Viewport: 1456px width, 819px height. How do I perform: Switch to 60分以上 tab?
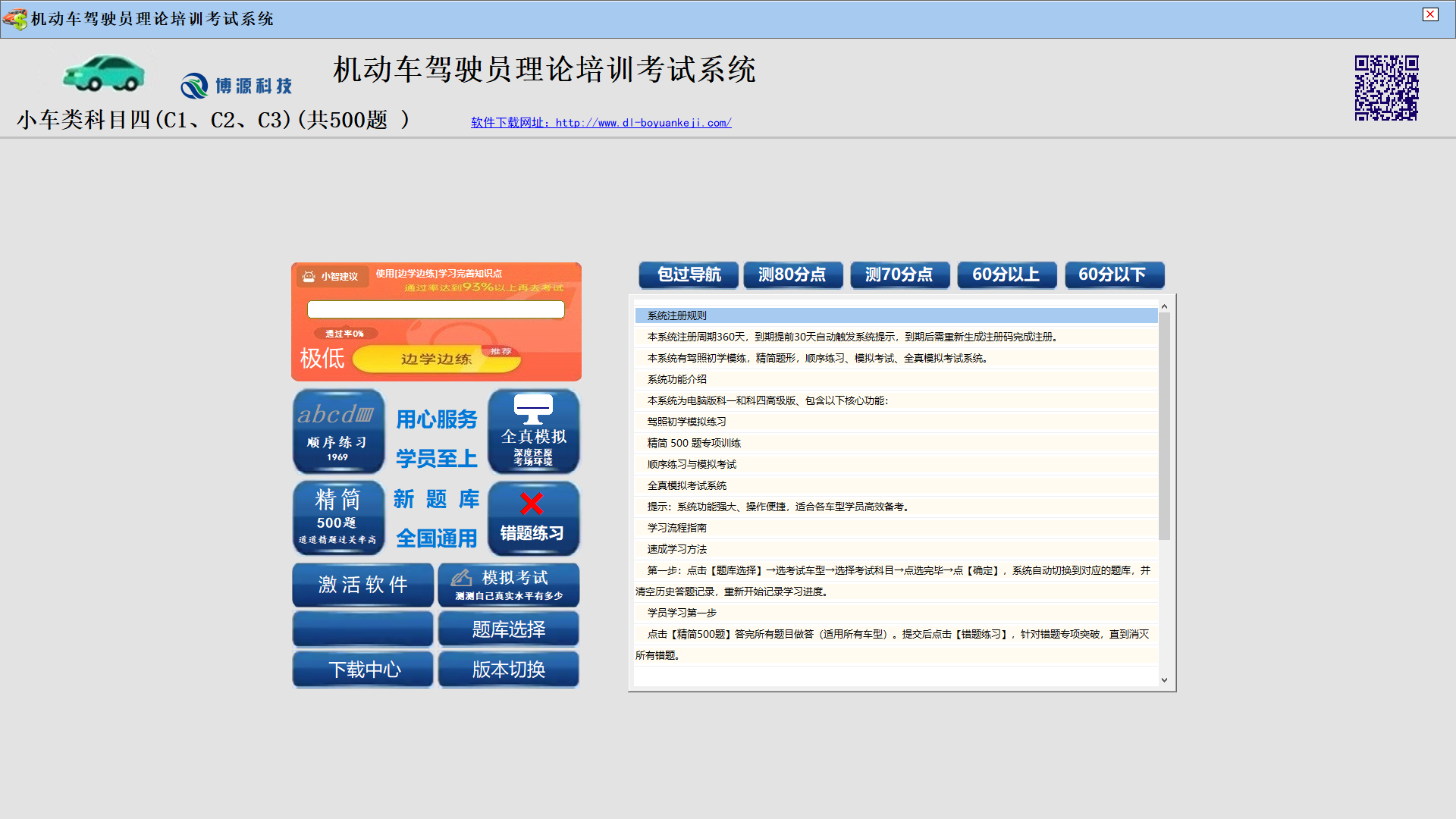pyautogui.click(x=1007, y=275)
